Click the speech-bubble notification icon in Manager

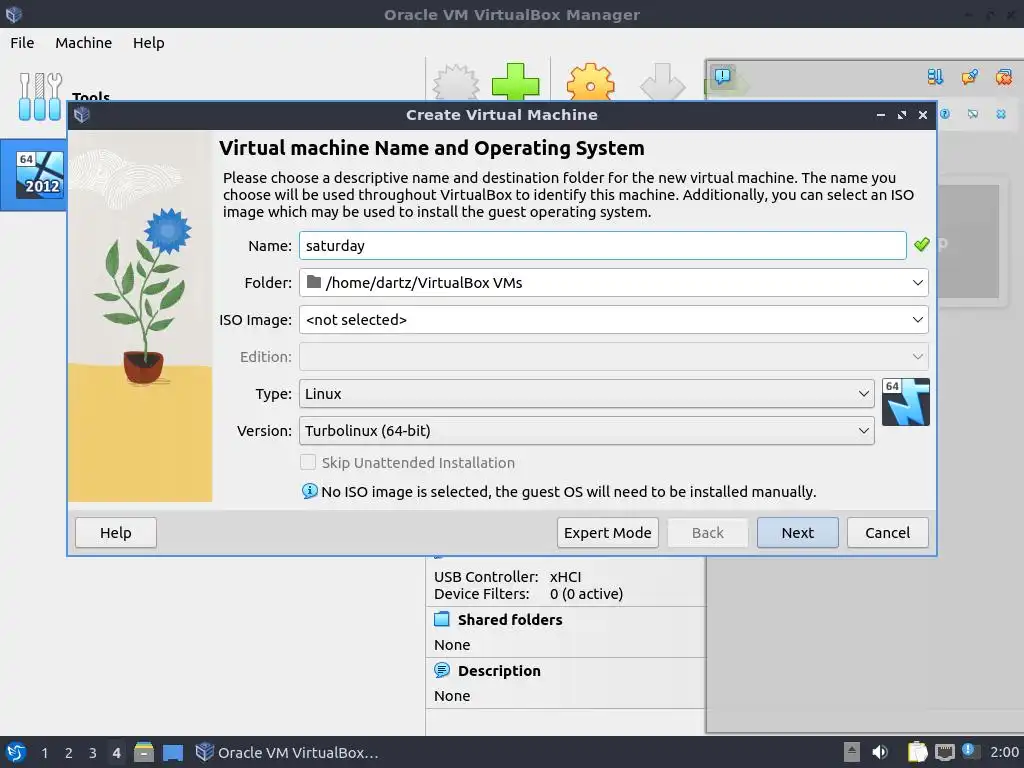coord(722,76)
